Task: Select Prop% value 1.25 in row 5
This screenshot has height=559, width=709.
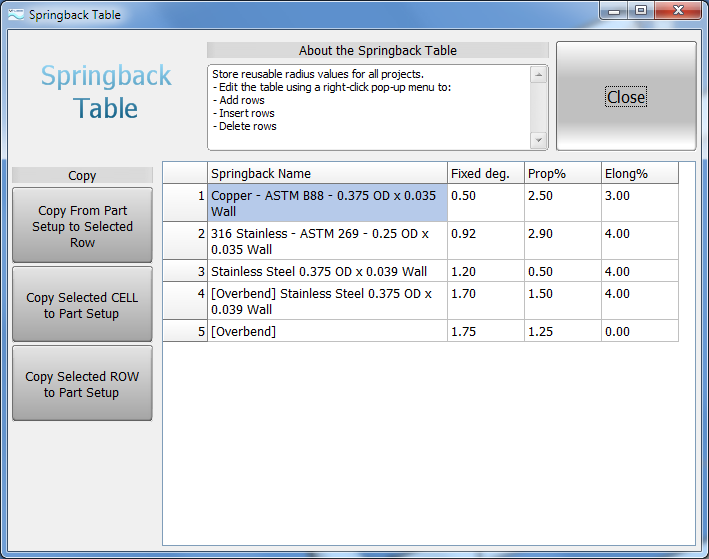Action: [x=562, y=331]
